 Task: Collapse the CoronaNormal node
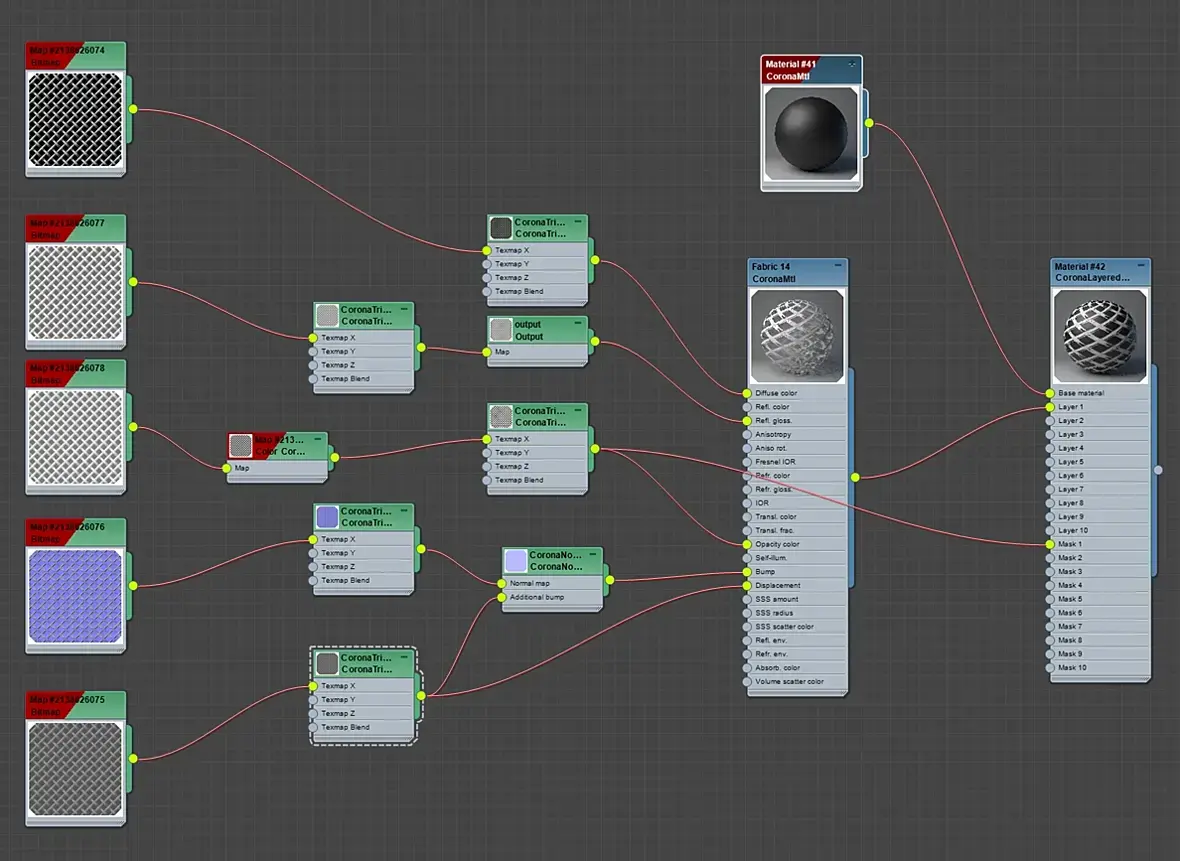[x=593, y=554]
